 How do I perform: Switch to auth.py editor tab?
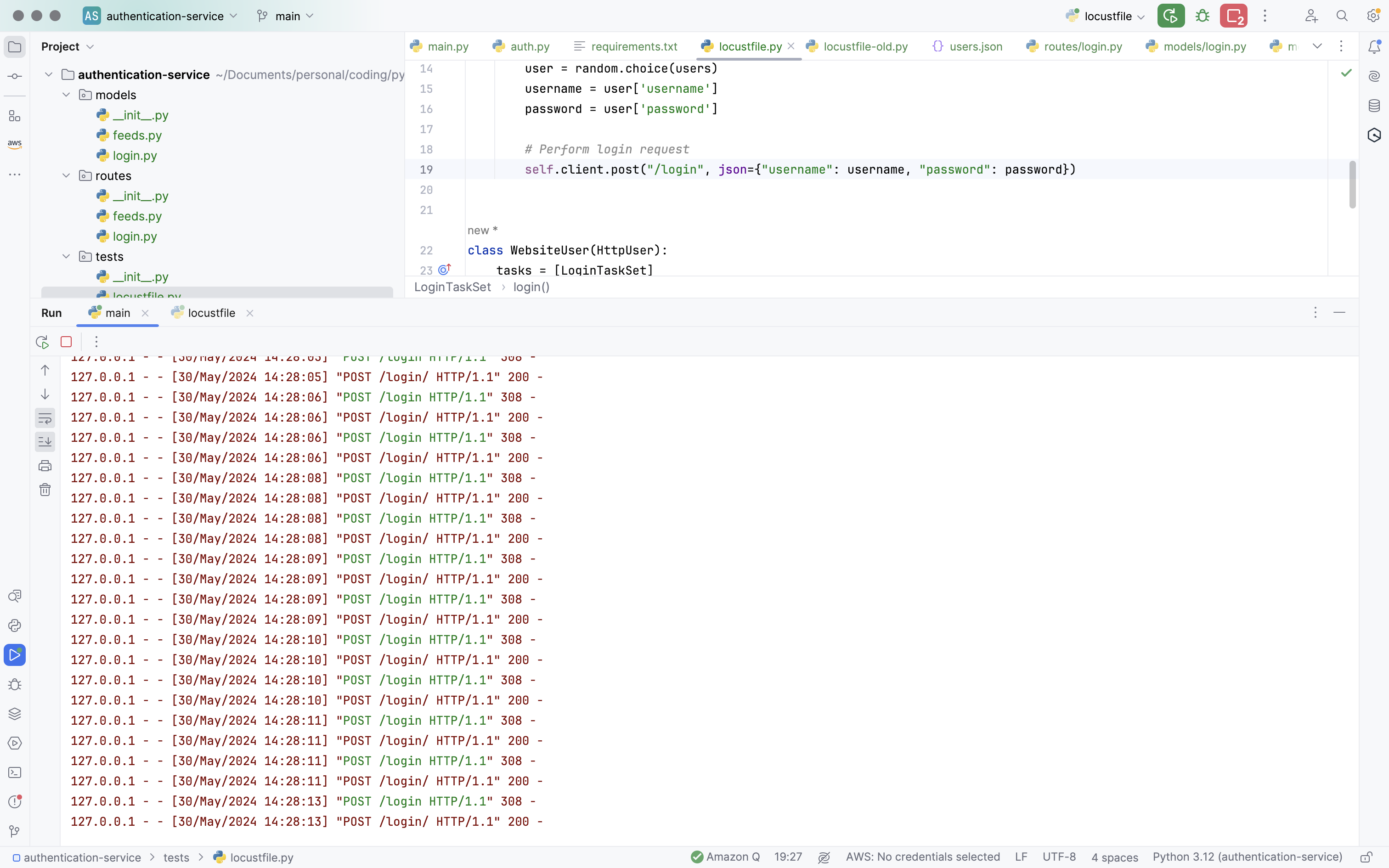[522, 46]
